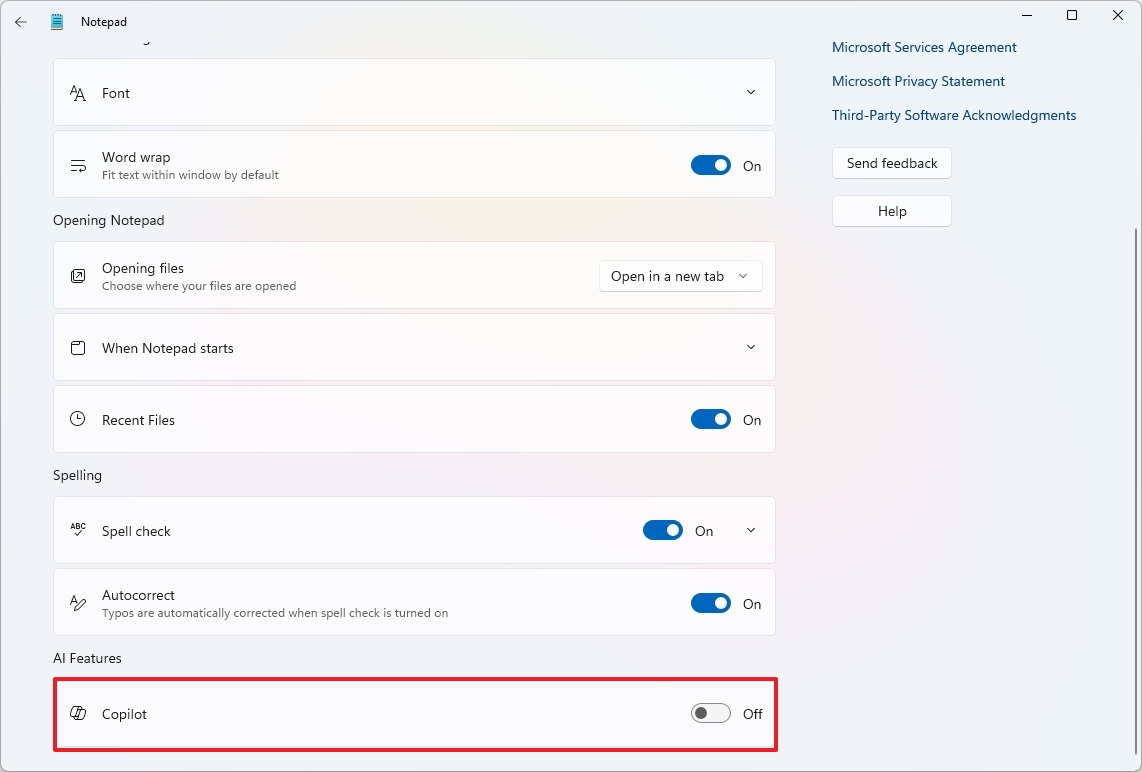Click the vertical scrollbar thumb
The width and height of the screenshot is (1142, 772).
coord(1135,492)
